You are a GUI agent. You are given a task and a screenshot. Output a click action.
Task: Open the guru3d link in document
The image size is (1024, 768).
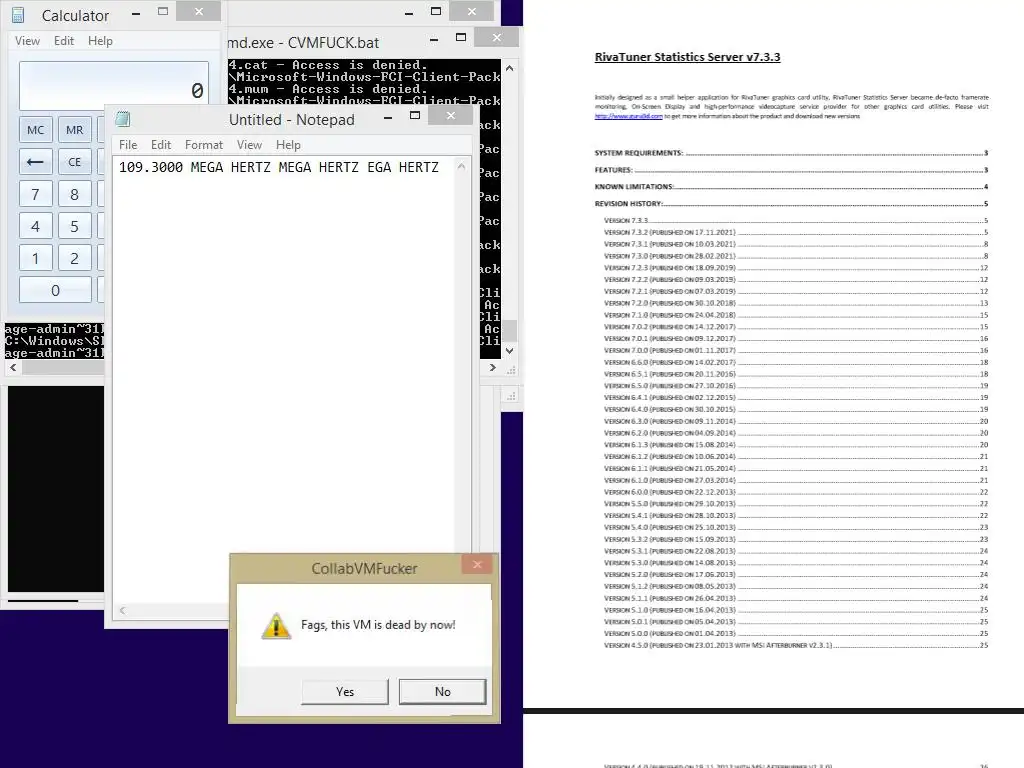point(628,116)
